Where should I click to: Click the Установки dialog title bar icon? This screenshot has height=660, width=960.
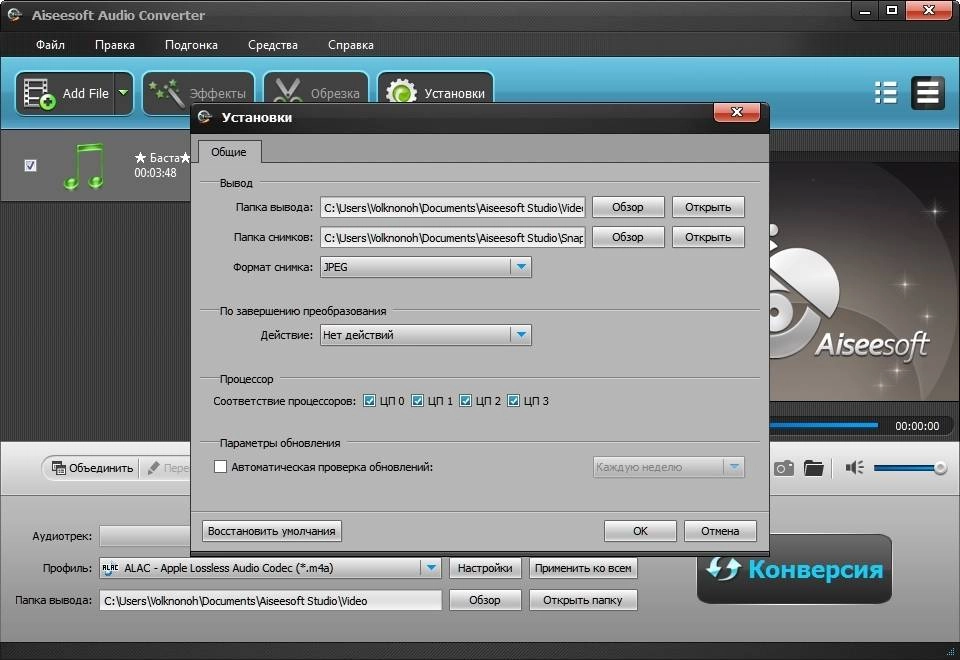[204, 117]
